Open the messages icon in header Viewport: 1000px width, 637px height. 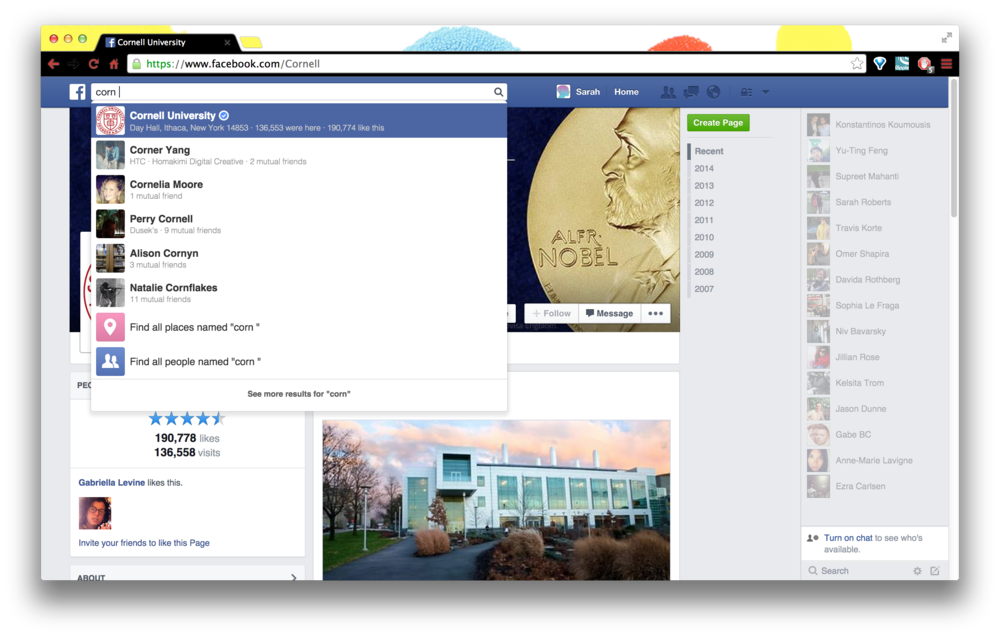point(691,92)
